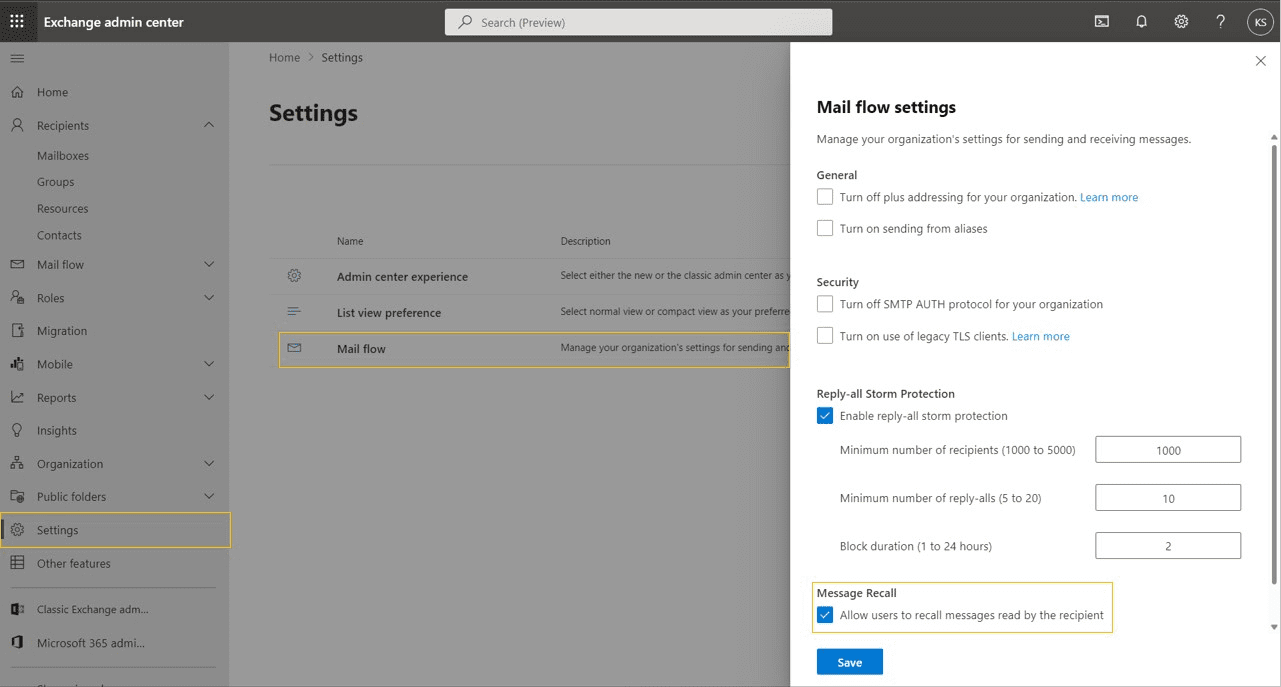Open the settings gear in top bar
The height and width of the screenshot is (687, 1281).
[x=1180, y=21]
